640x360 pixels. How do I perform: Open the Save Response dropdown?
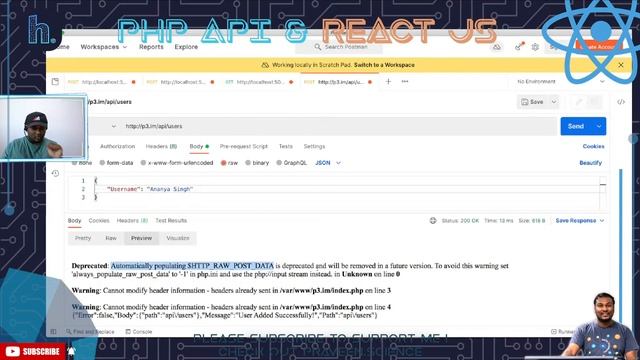580,221
